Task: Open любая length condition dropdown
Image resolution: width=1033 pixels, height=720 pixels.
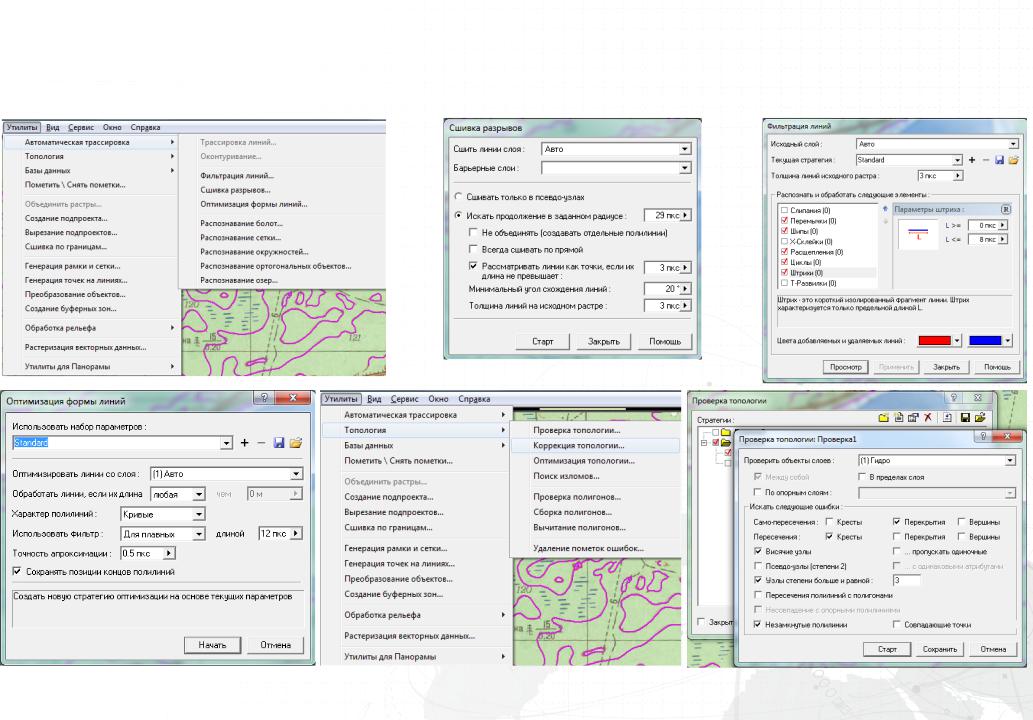Action: point(198,494)
